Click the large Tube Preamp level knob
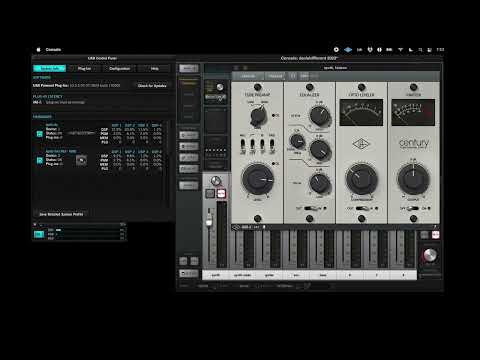This screenshot has height=360, width=480. point(257,179)
